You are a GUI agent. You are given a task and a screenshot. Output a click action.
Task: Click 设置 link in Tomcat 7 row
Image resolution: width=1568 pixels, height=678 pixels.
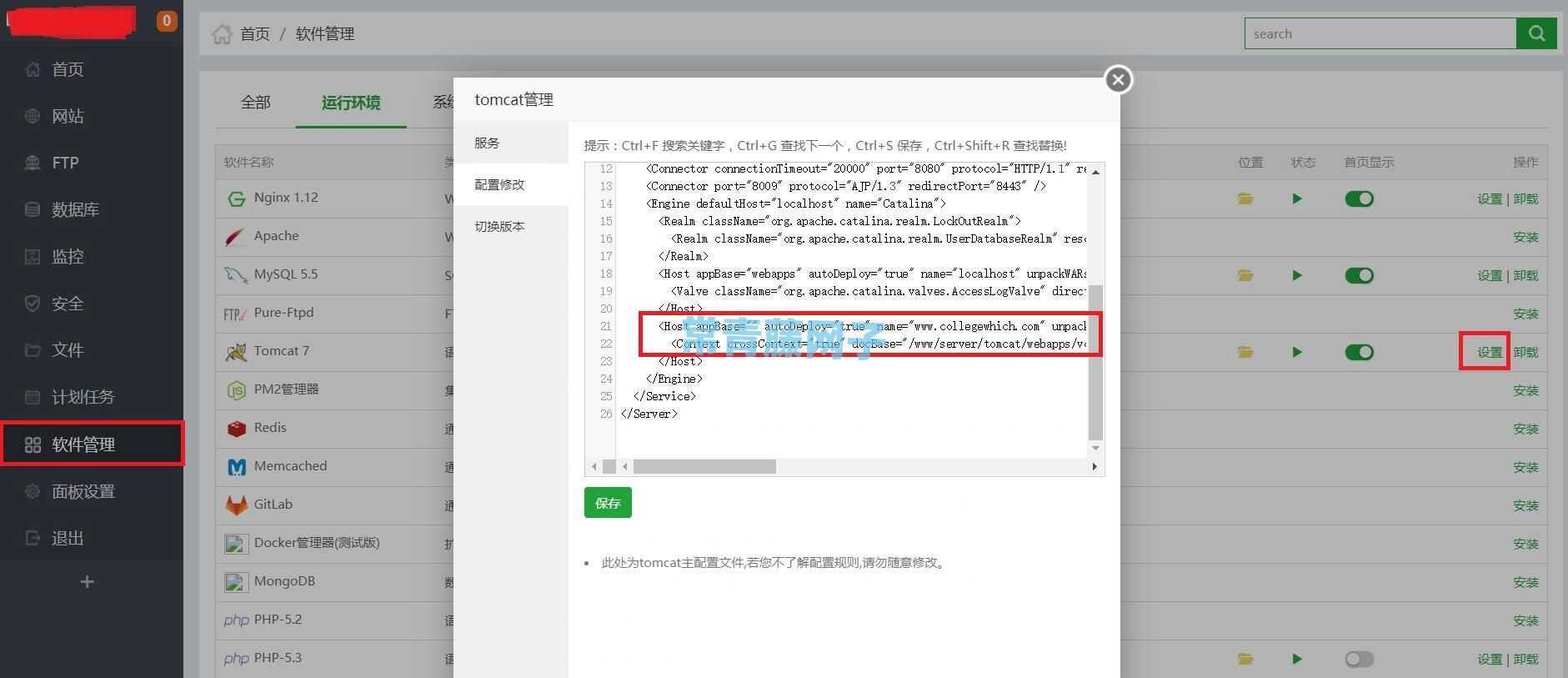click(x=1490, y=352)
